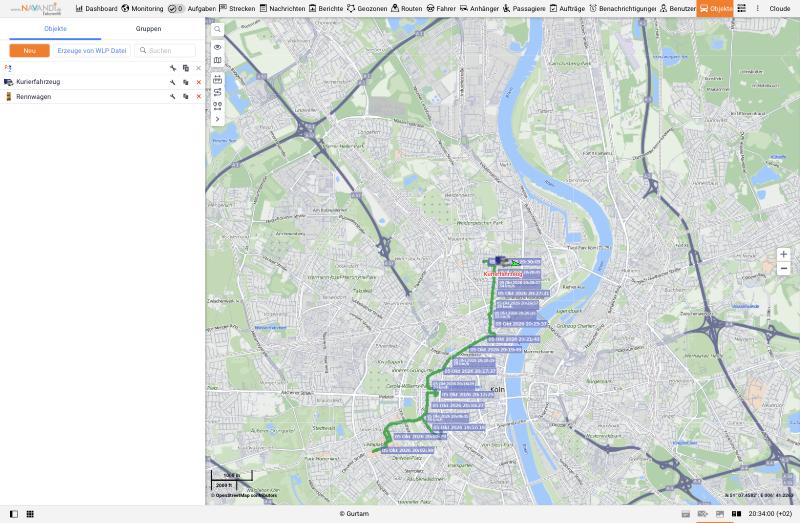Open properties wrench for Kurierfahrzeug
800x523 pixels.
[172, 82]
